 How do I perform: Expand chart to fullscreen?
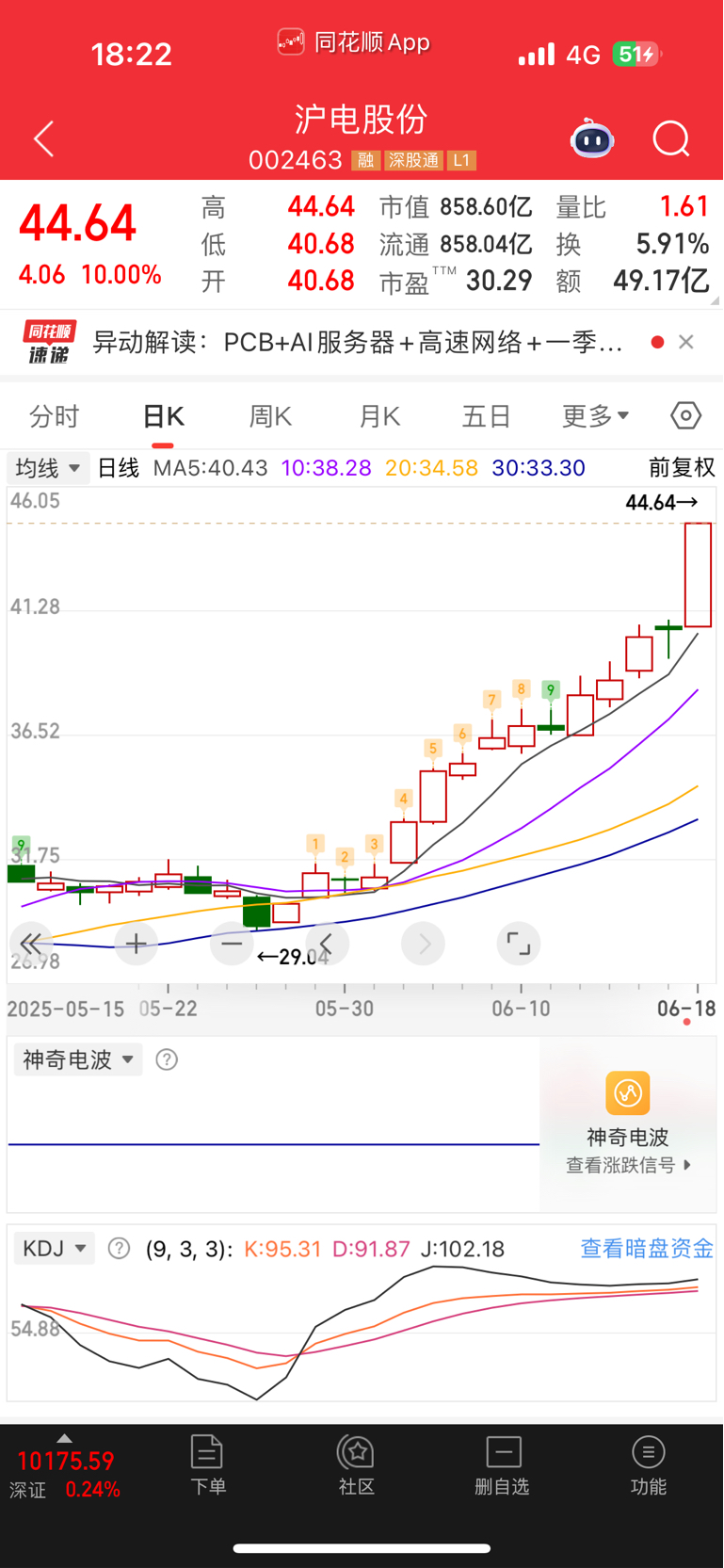tap(519, 944)
